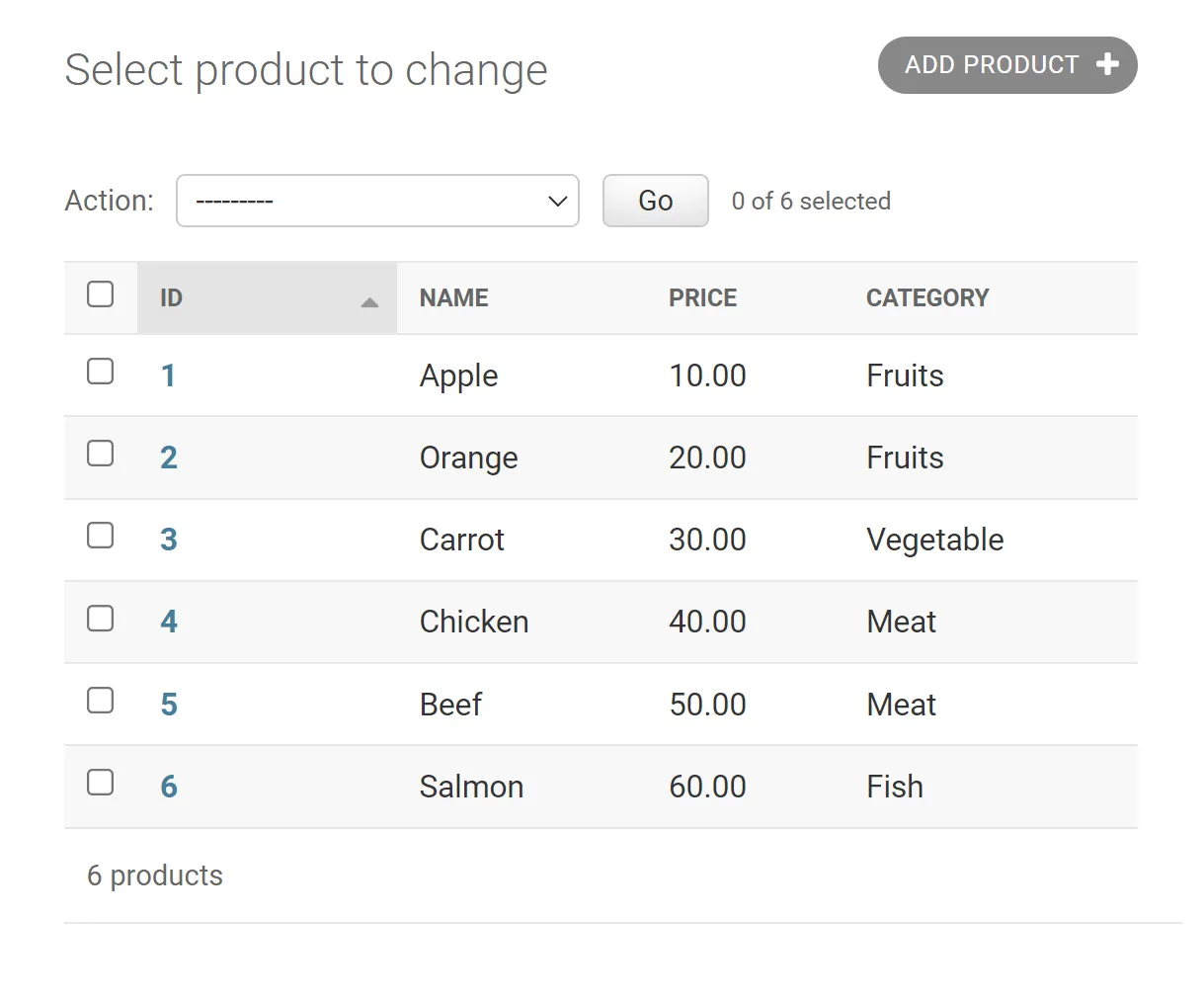Click the ID column header
The height and width of the screenshot is (1000, 1204).
(172, 298)
